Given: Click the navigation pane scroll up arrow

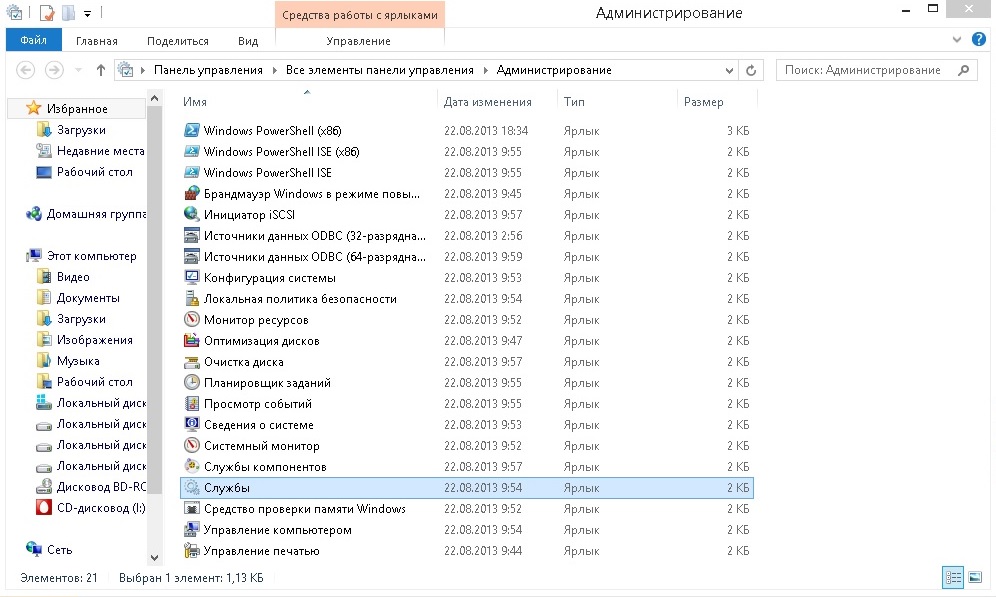Looking at the screenshot, I should (x=154, y=98).
